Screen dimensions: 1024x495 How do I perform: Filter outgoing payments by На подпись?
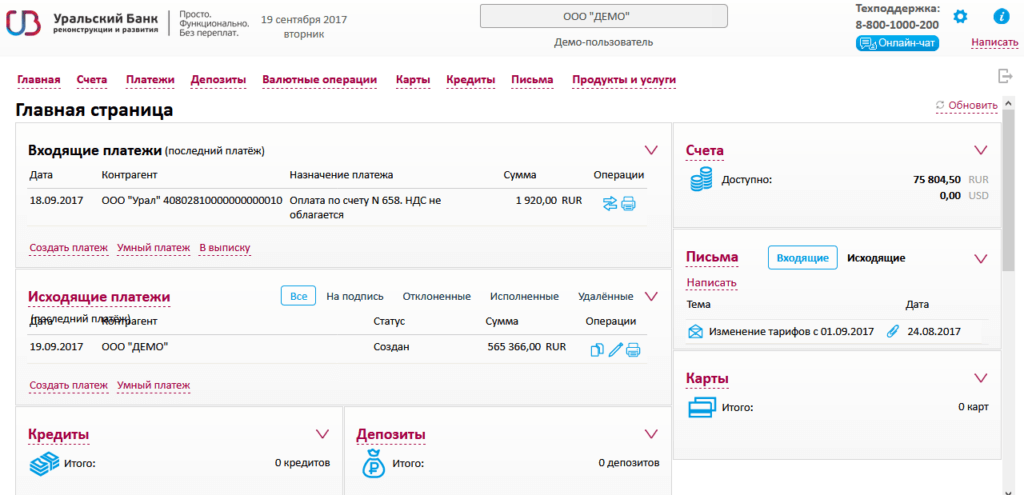[354, 296]
